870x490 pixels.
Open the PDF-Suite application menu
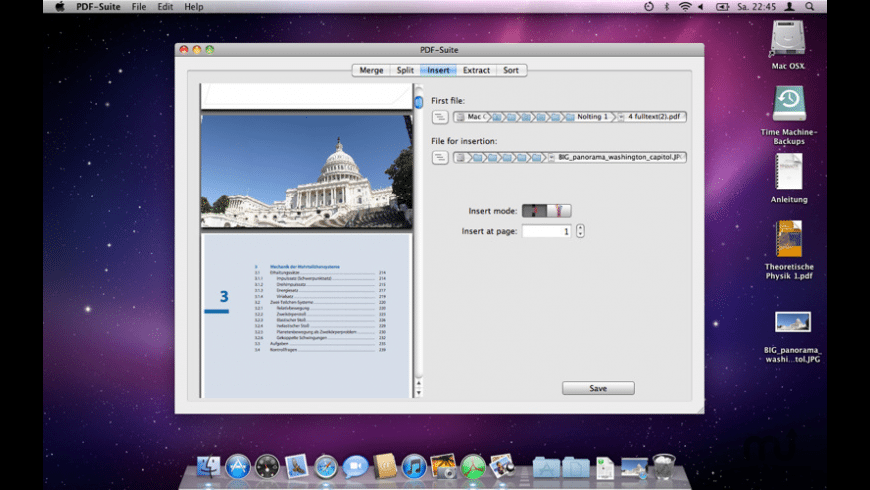click(x=98, y=7)
